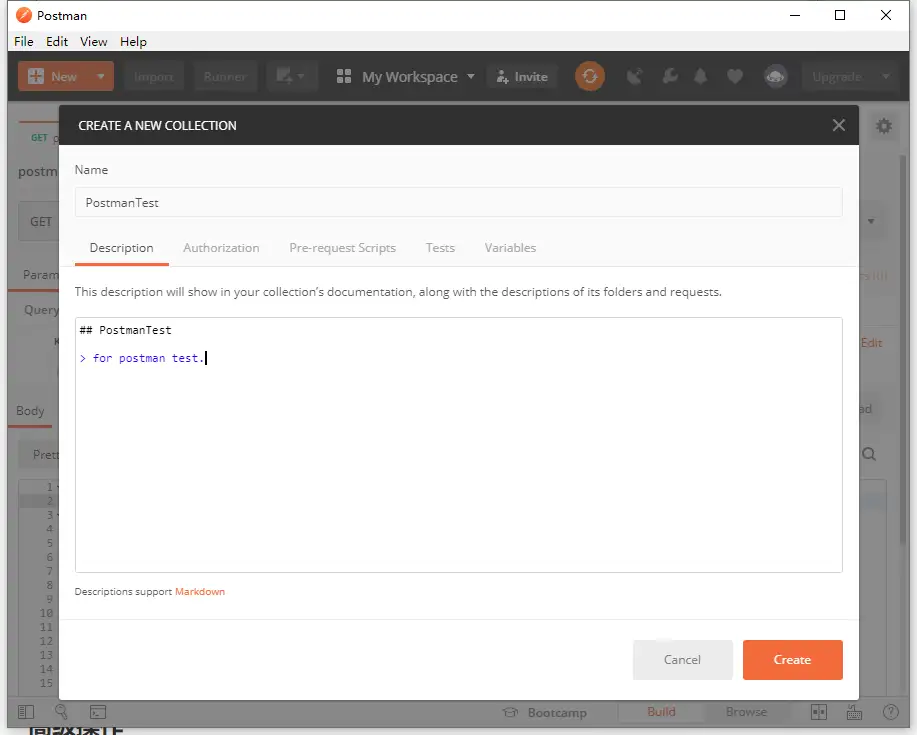Click the satellite capture requests icon

pyautogui.click(x=634, y=76)
